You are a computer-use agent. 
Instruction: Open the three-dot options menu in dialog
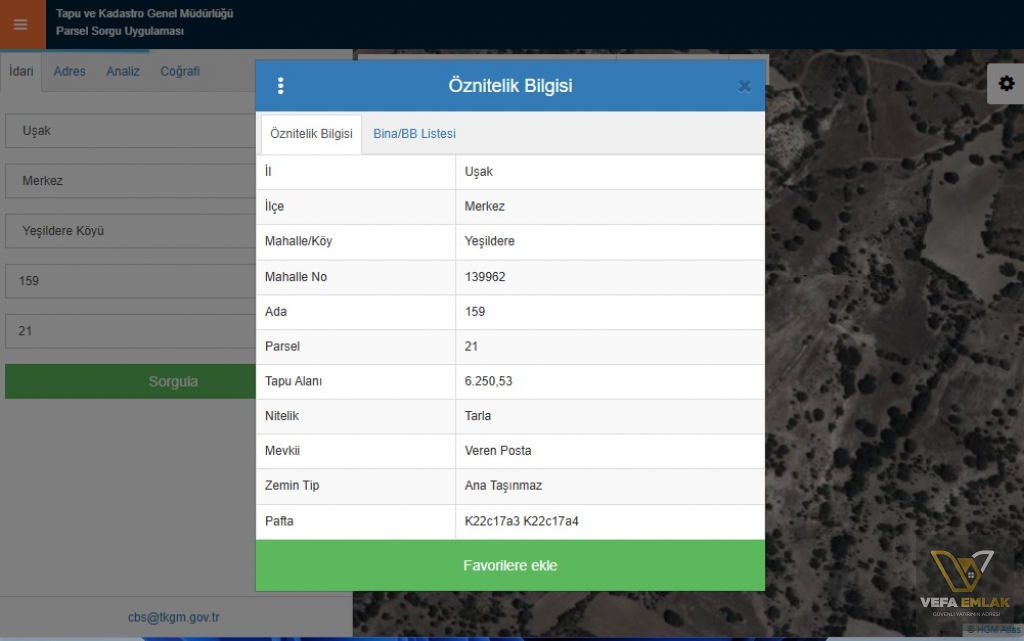[280, 86]
